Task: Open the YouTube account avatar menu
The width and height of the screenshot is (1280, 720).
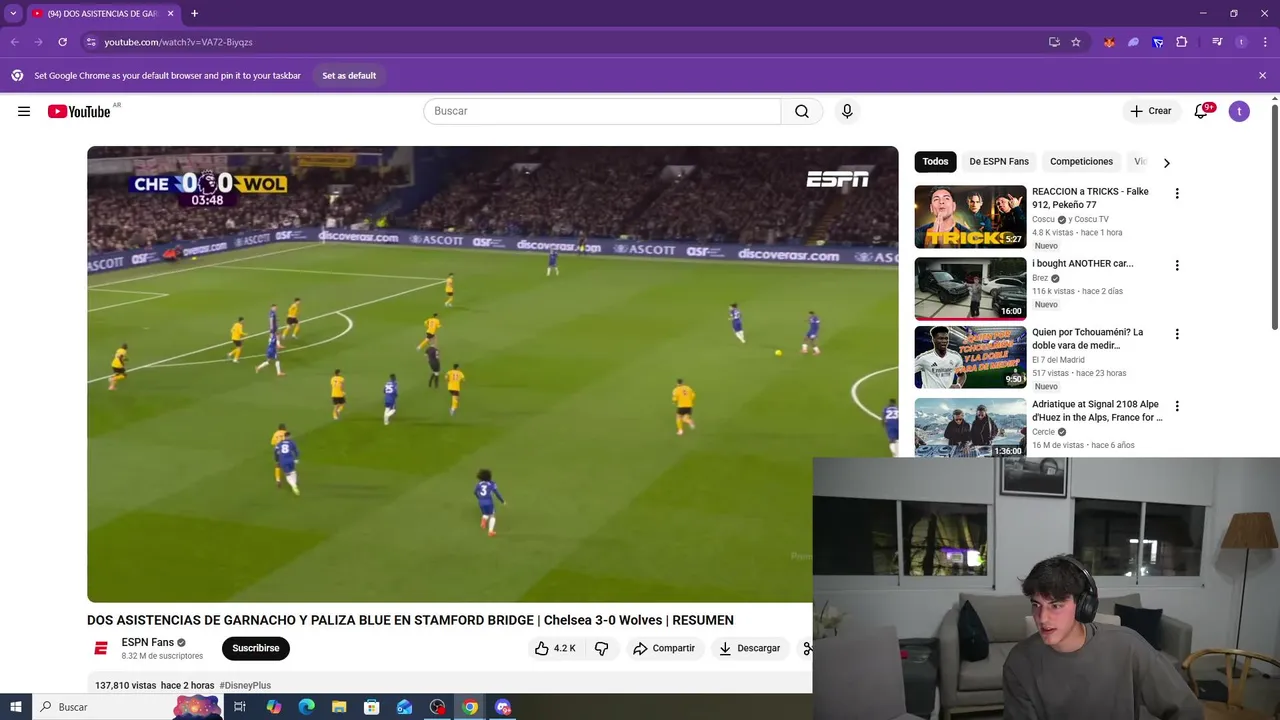Action: 1239,111
